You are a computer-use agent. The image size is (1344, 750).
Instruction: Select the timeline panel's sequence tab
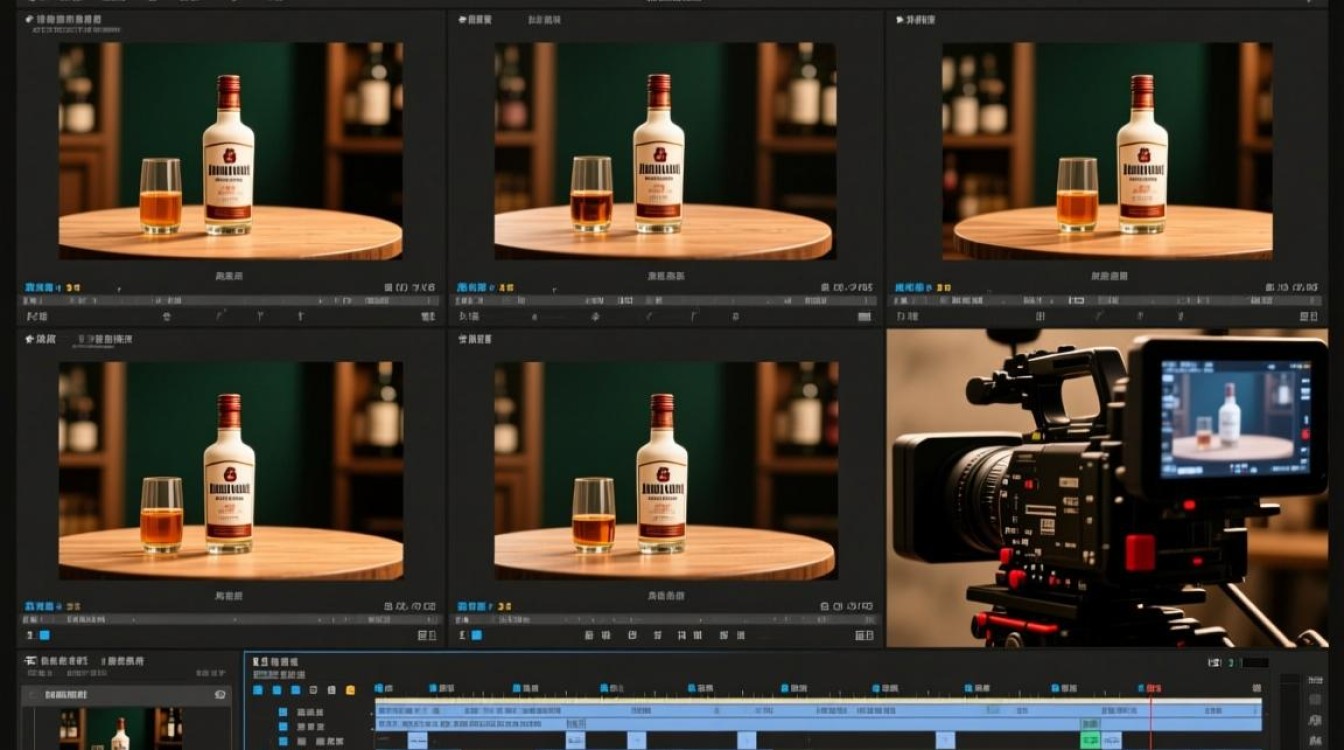click(x=275, y=662)
